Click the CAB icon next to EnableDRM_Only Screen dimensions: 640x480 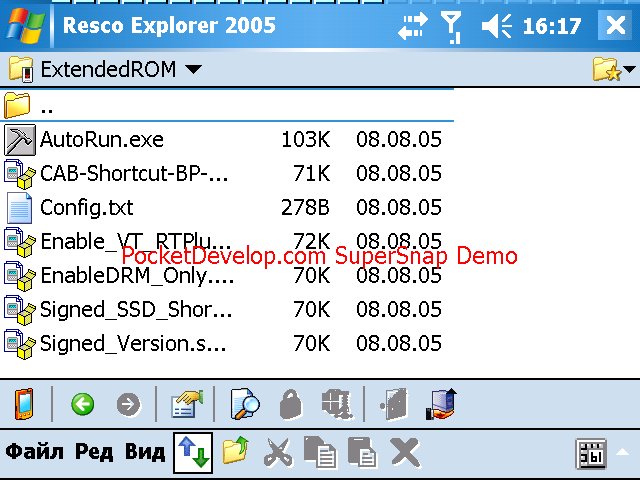[x=20, y=276]
